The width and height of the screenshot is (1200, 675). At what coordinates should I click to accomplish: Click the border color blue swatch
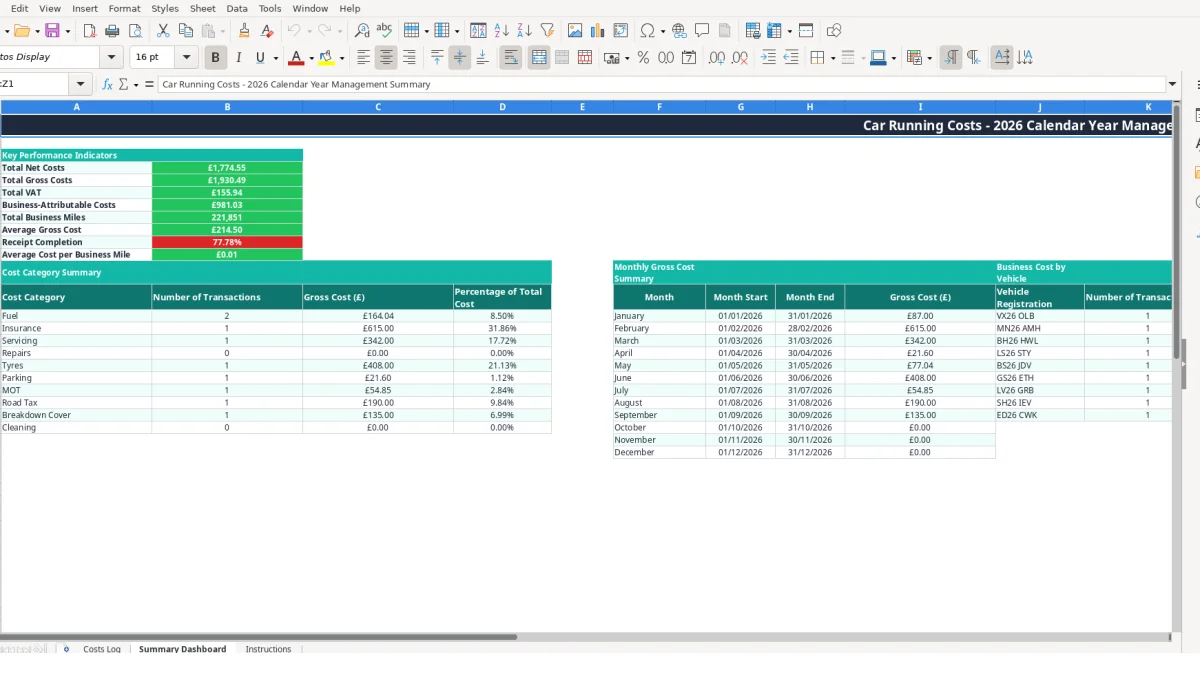click(x=877, y=58)
